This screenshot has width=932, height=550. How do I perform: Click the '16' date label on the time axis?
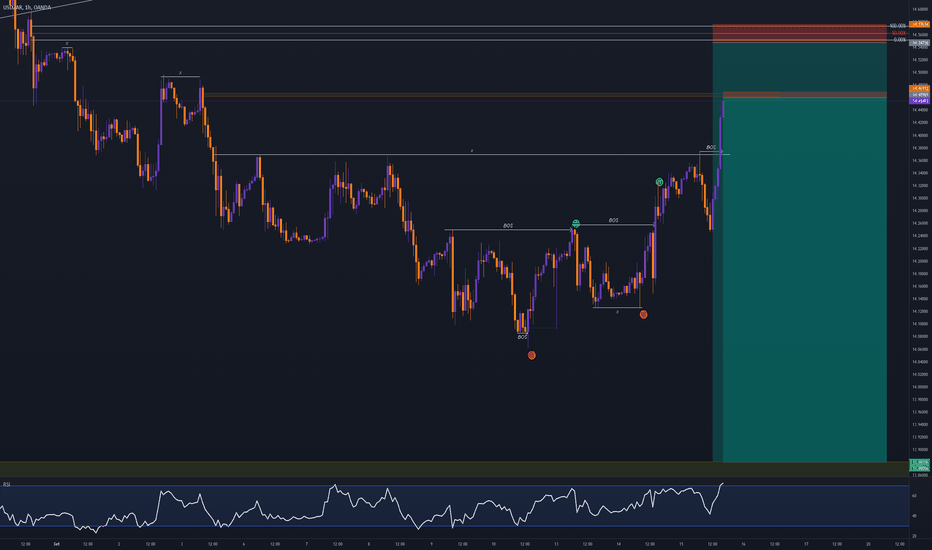click(x=744, y=544)
